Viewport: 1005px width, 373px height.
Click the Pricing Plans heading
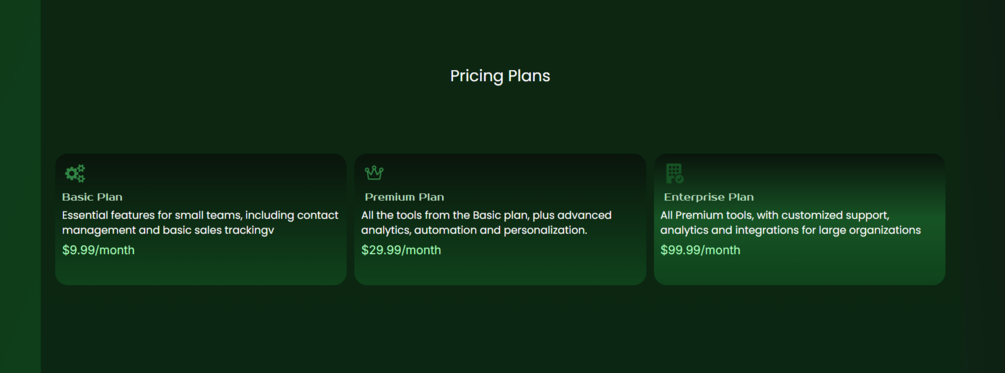pyautogui.click(x=500, y=76)
